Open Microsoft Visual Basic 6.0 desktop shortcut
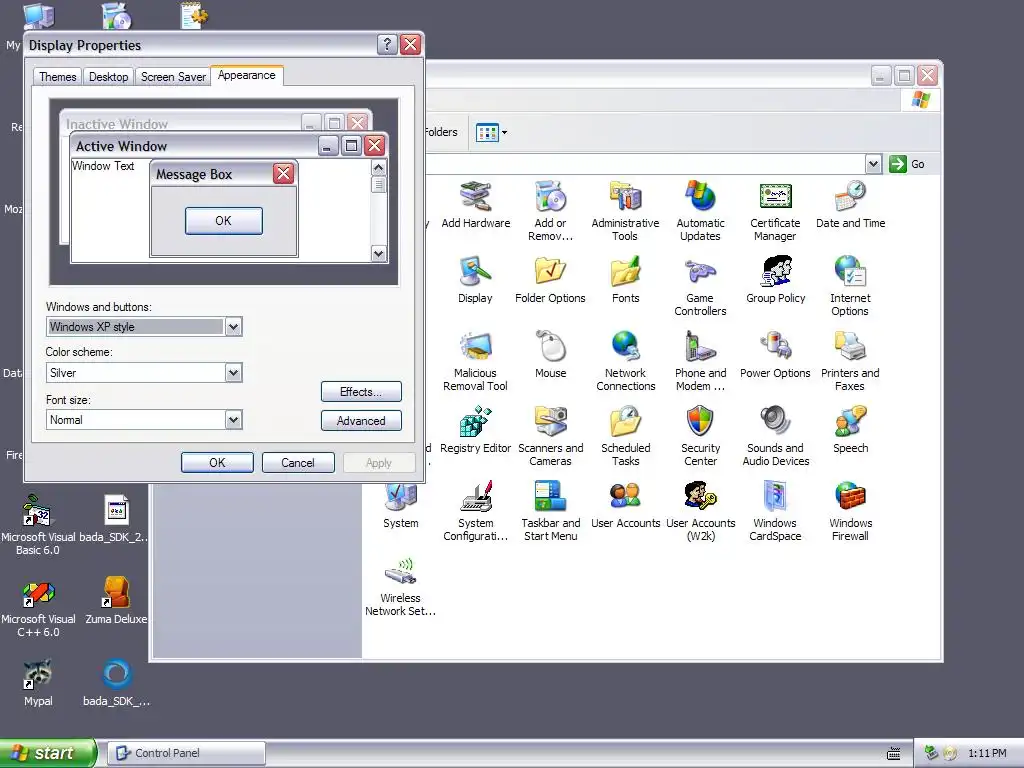The height and width of the screenshot is (768, 1024). [x=38, y=524]
